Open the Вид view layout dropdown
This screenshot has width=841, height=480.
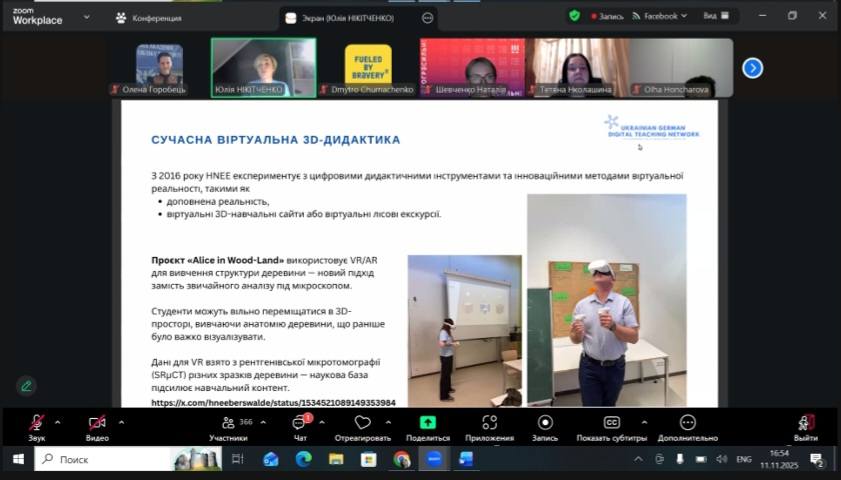pyautogui.click(x=715, y=16)
